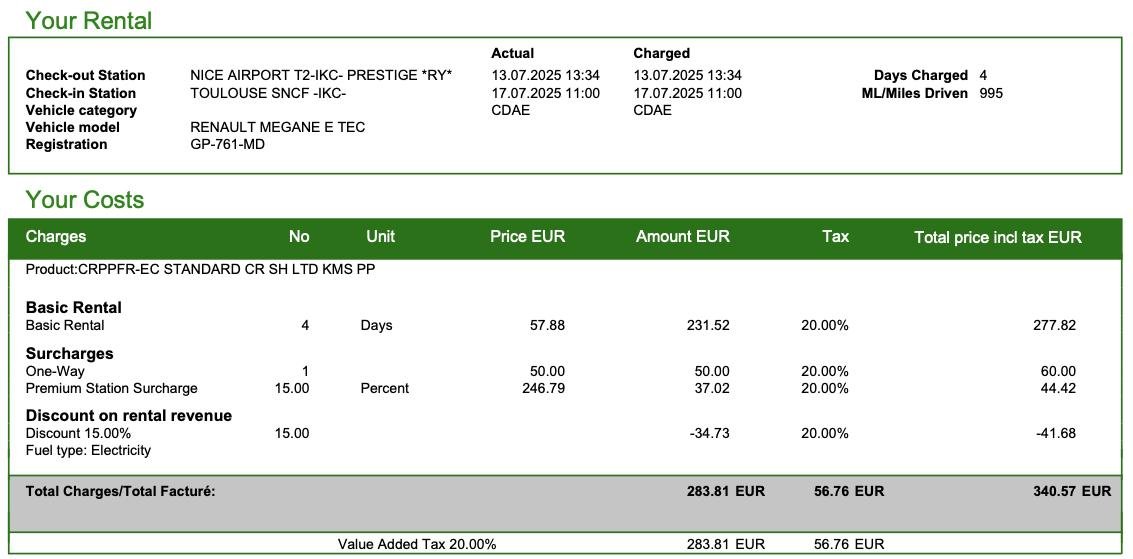
Task: Click the Premium Station Surcharge label
Action: tap(111, 389)
